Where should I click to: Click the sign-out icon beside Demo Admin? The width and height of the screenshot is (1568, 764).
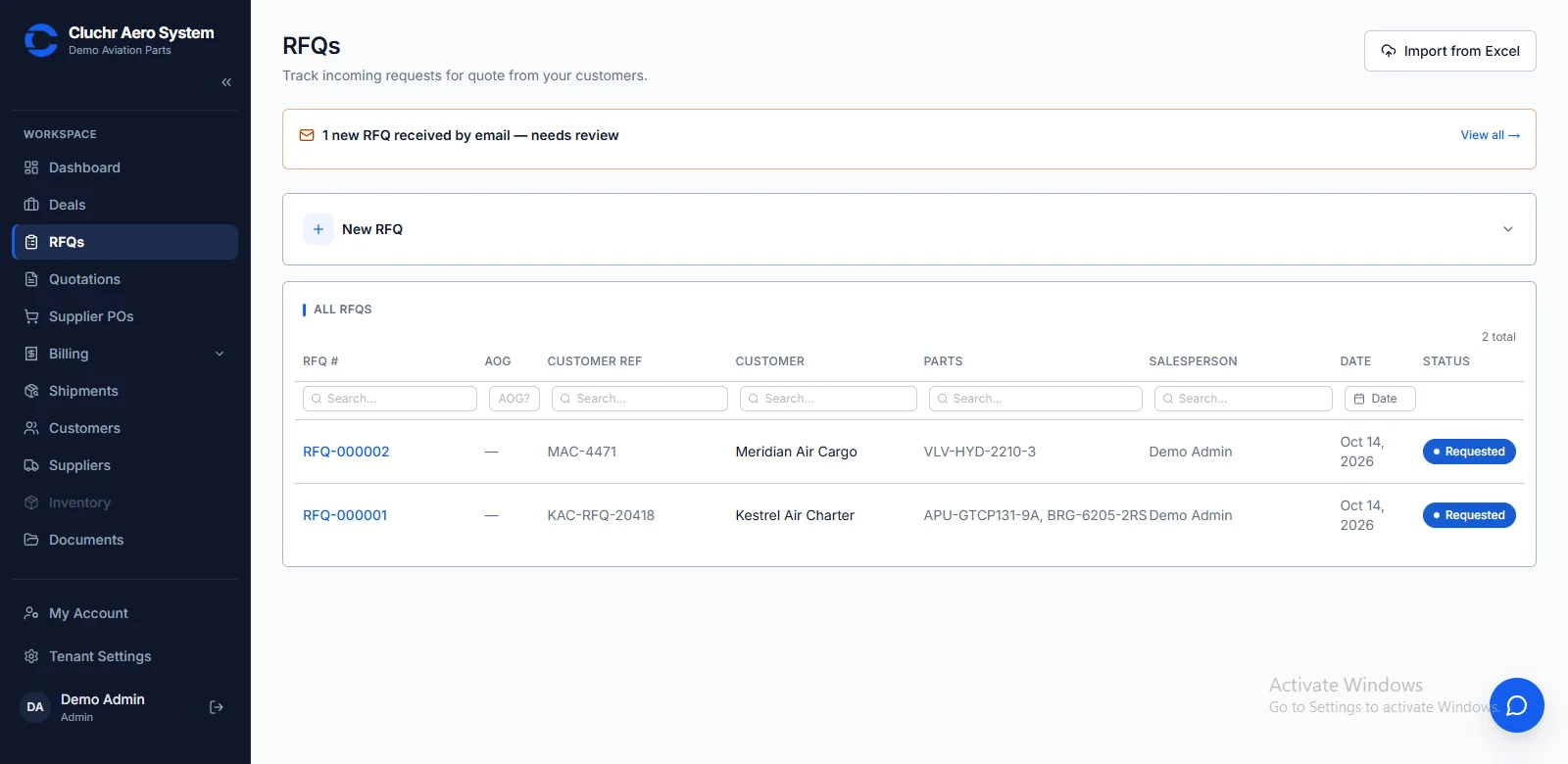coord(217,707)
